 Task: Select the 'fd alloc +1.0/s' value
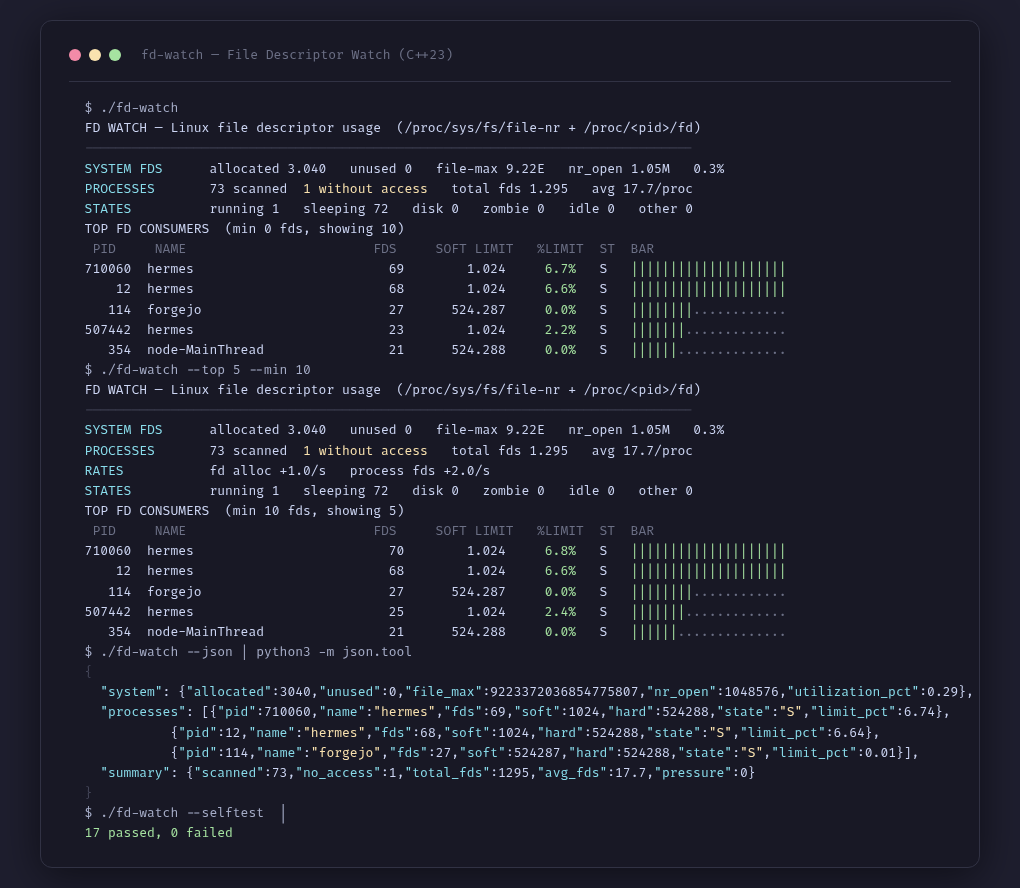tap(268, 470)
